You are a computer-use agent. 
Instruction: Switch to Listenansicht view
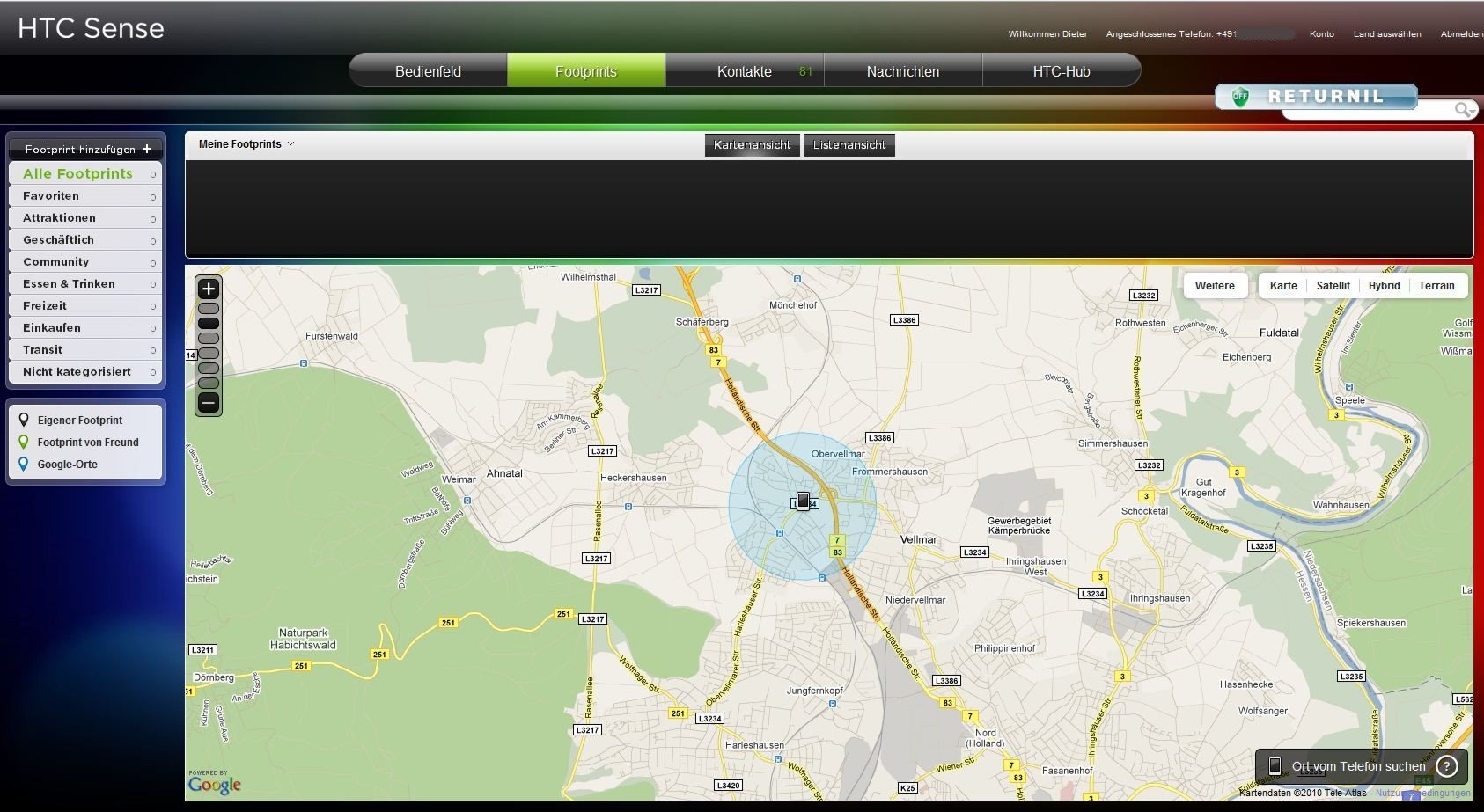[x=849, y=145]
